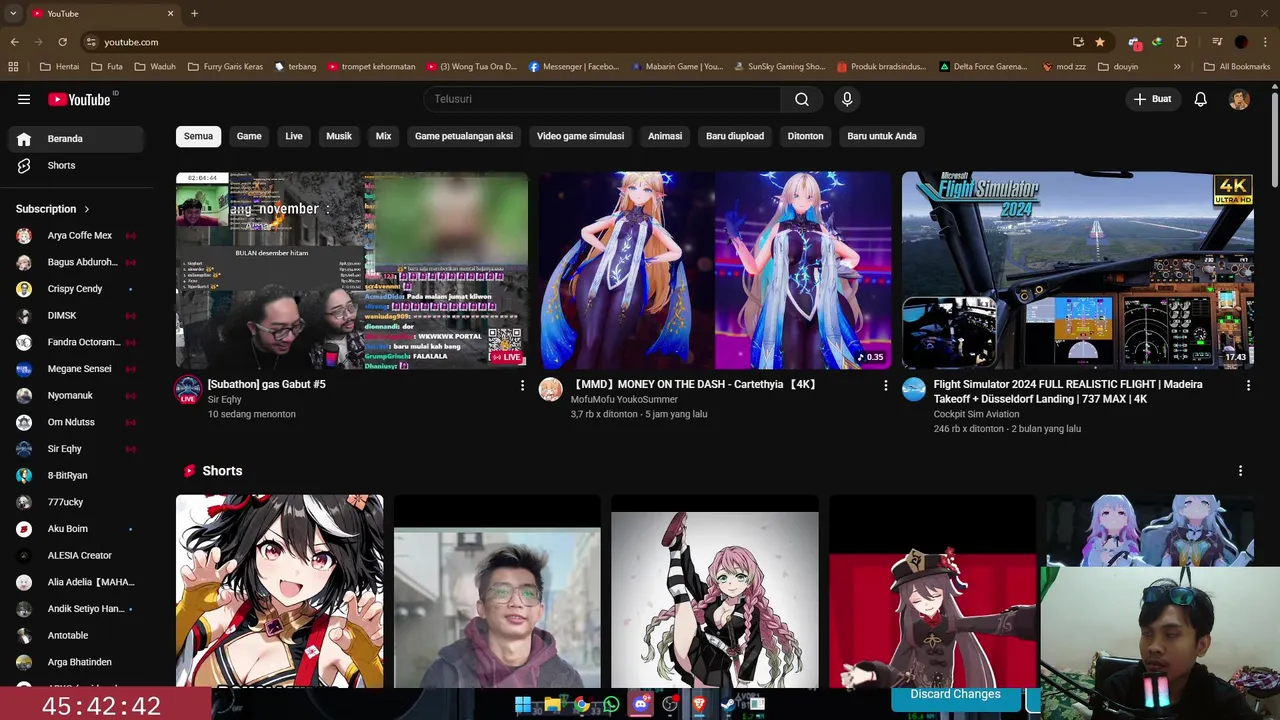The height and width of the screenshot is (720, 1280).
Task: Expand the Subscription section arrow
Action: click(87, 209)
